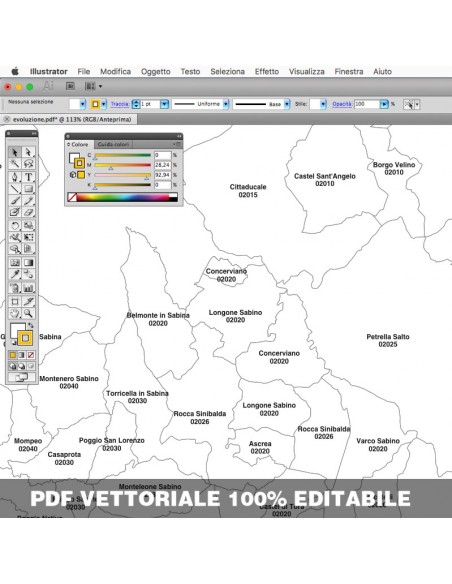Screen dimensions: 452x584
Task: Open the Base brush definition dropdown
Action: [x=287, y=104]
